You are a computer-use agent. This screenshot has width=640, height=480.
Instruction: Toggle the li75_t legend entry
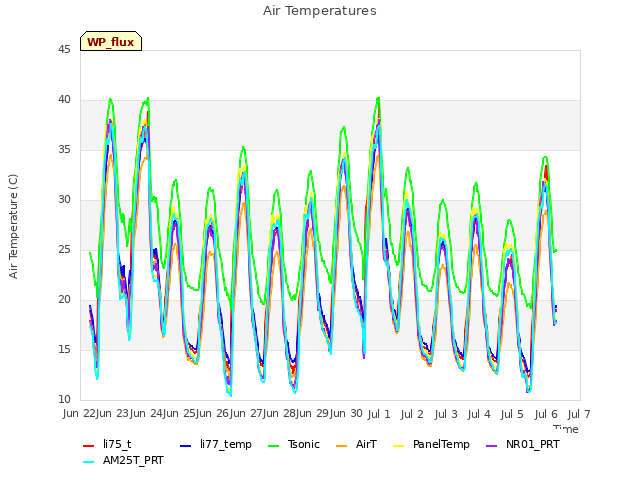click(x=107, y=444)
